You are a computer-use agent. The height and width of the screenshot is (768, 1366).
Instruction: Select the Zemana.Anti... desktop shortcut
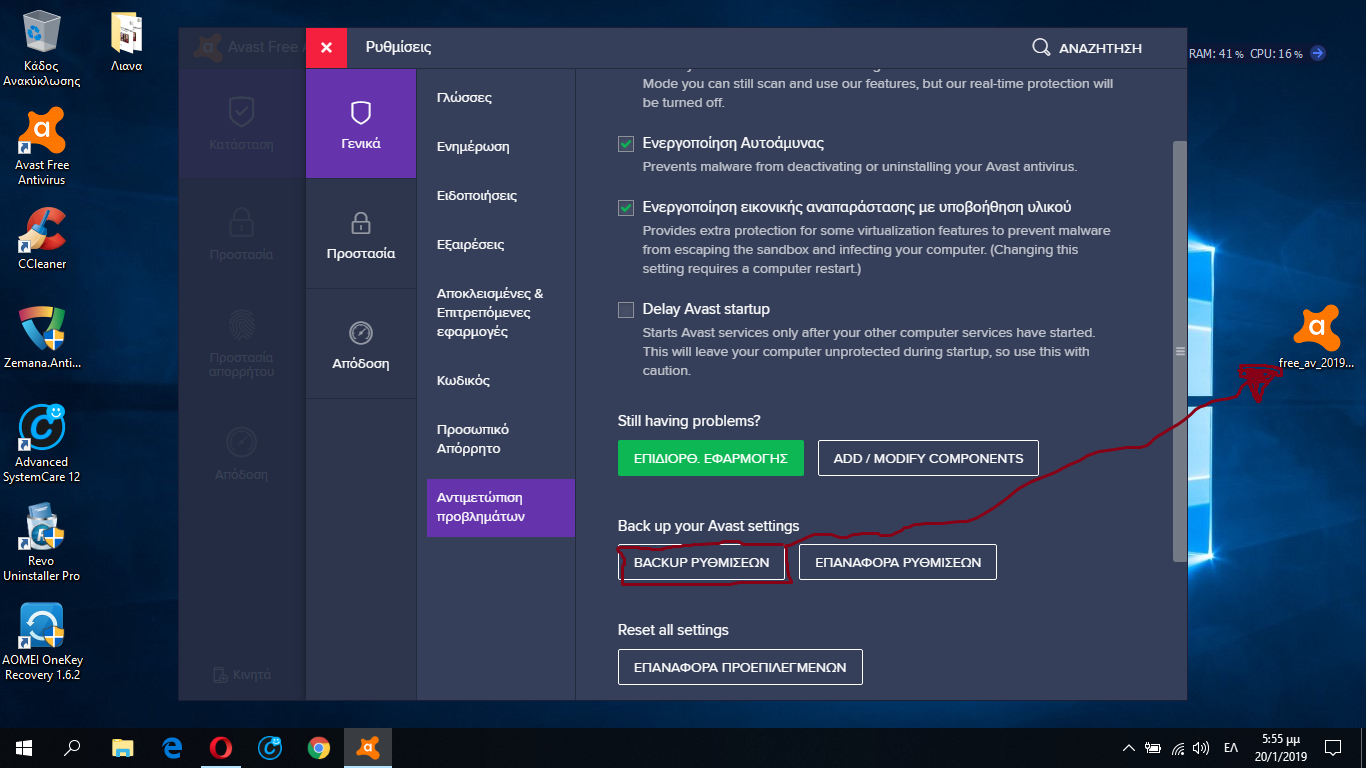[42, 337]
